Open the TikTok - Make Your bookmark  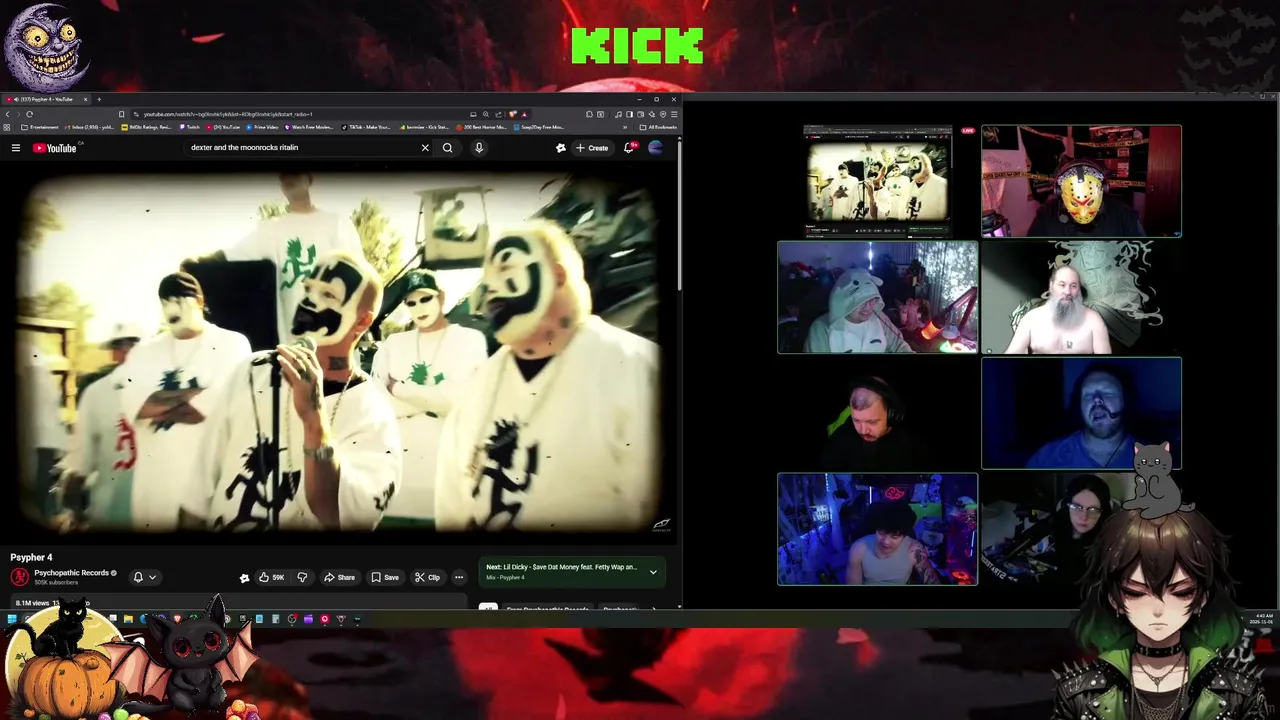point(366,127)
